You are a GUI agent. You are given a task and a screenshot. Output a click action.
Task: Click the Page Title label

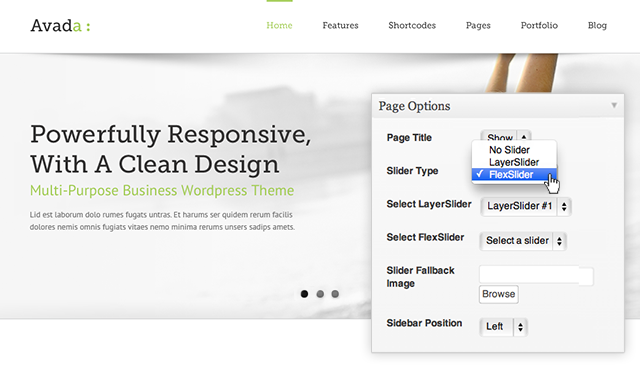pos(409,138)
